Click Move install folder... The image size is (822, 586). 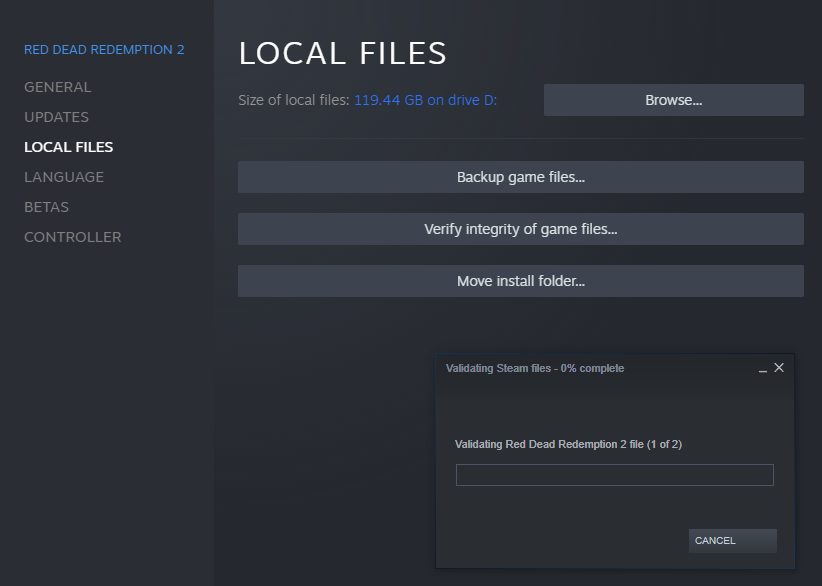click(x=521, y=281)
